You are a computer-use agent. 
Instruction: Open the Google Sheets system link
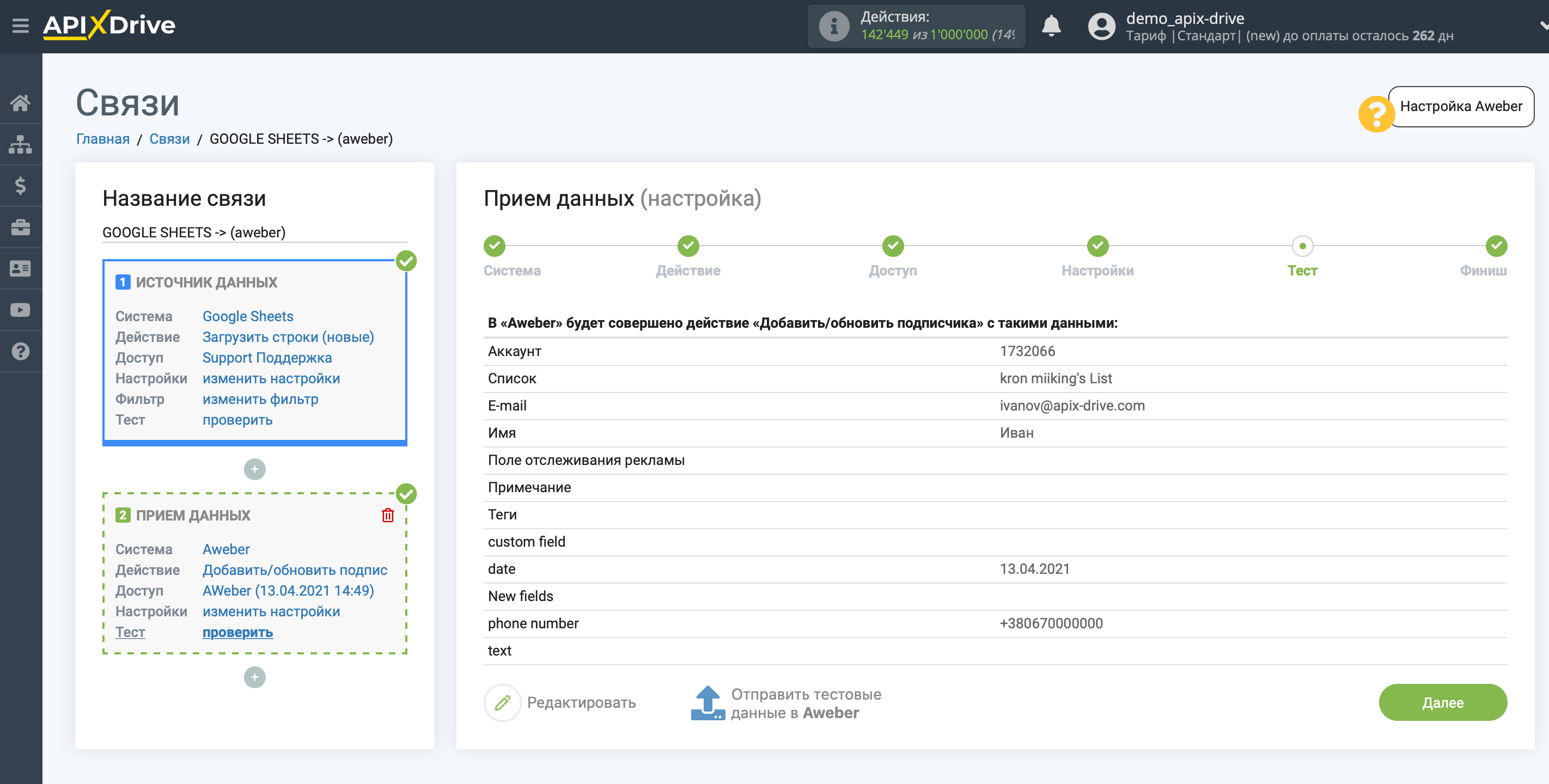click(x=248, y=316)
